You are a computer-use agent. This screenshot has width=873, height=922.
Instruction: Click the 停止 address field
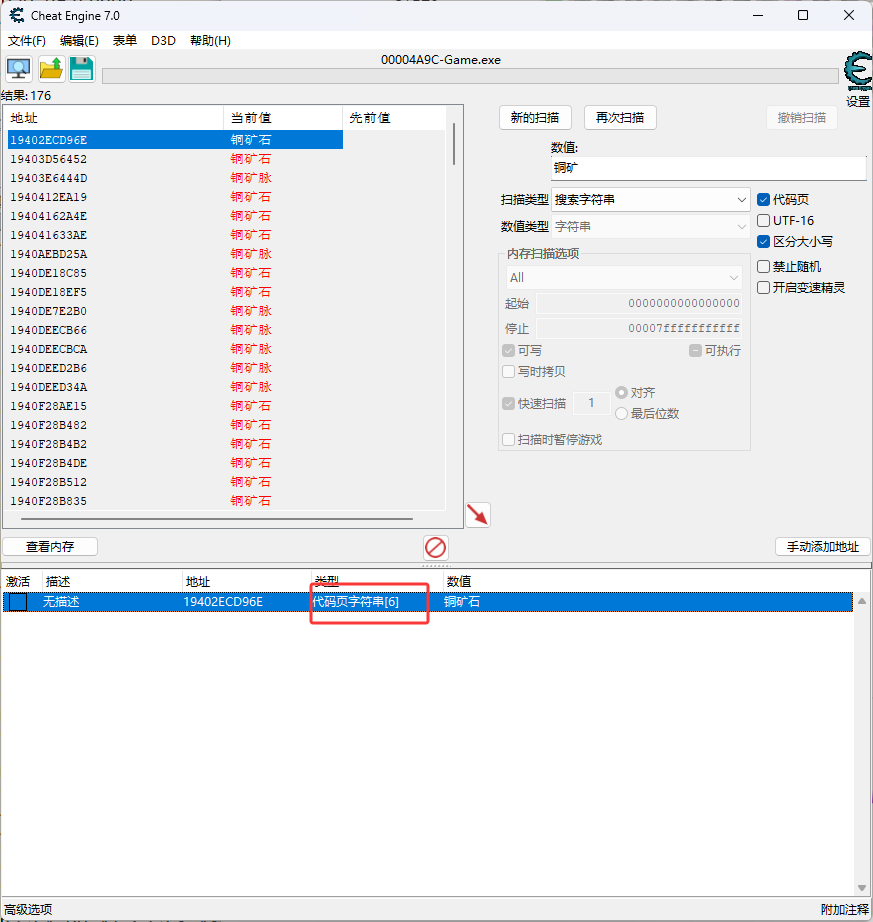pos(638,328)
